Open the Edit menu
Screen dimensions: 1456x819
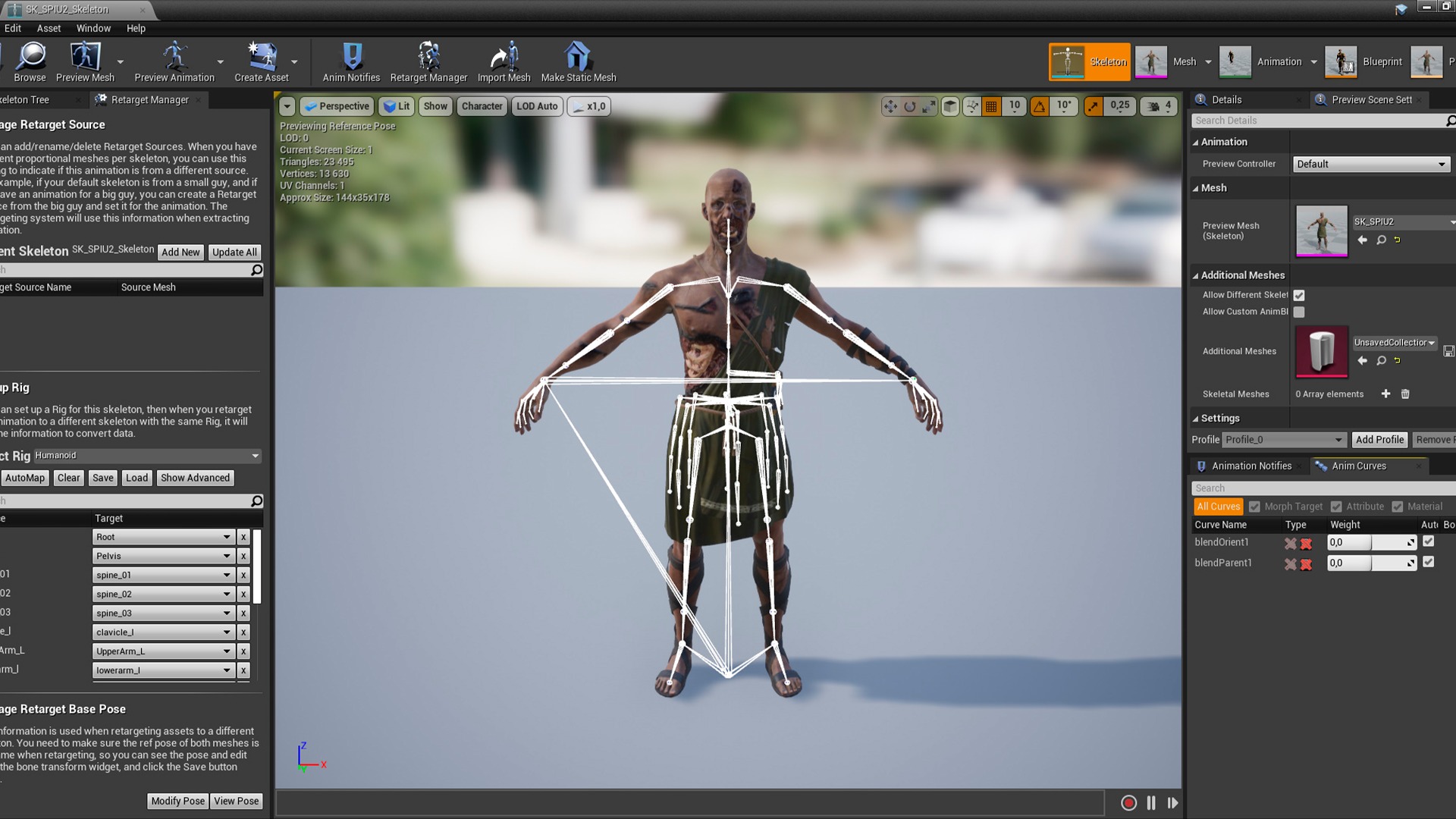13,28
